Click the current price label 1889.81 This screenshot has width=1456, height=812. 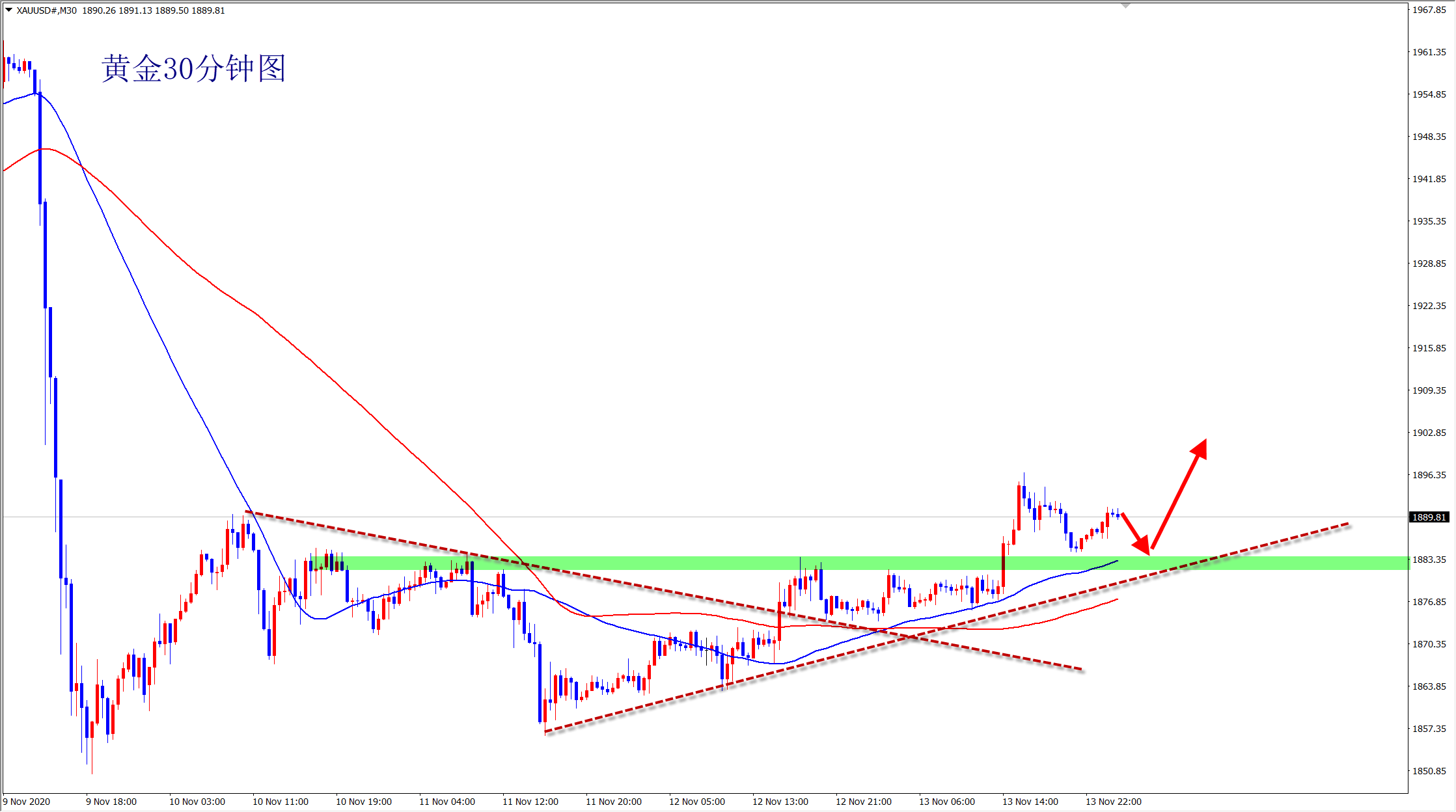coord(1429,517)
